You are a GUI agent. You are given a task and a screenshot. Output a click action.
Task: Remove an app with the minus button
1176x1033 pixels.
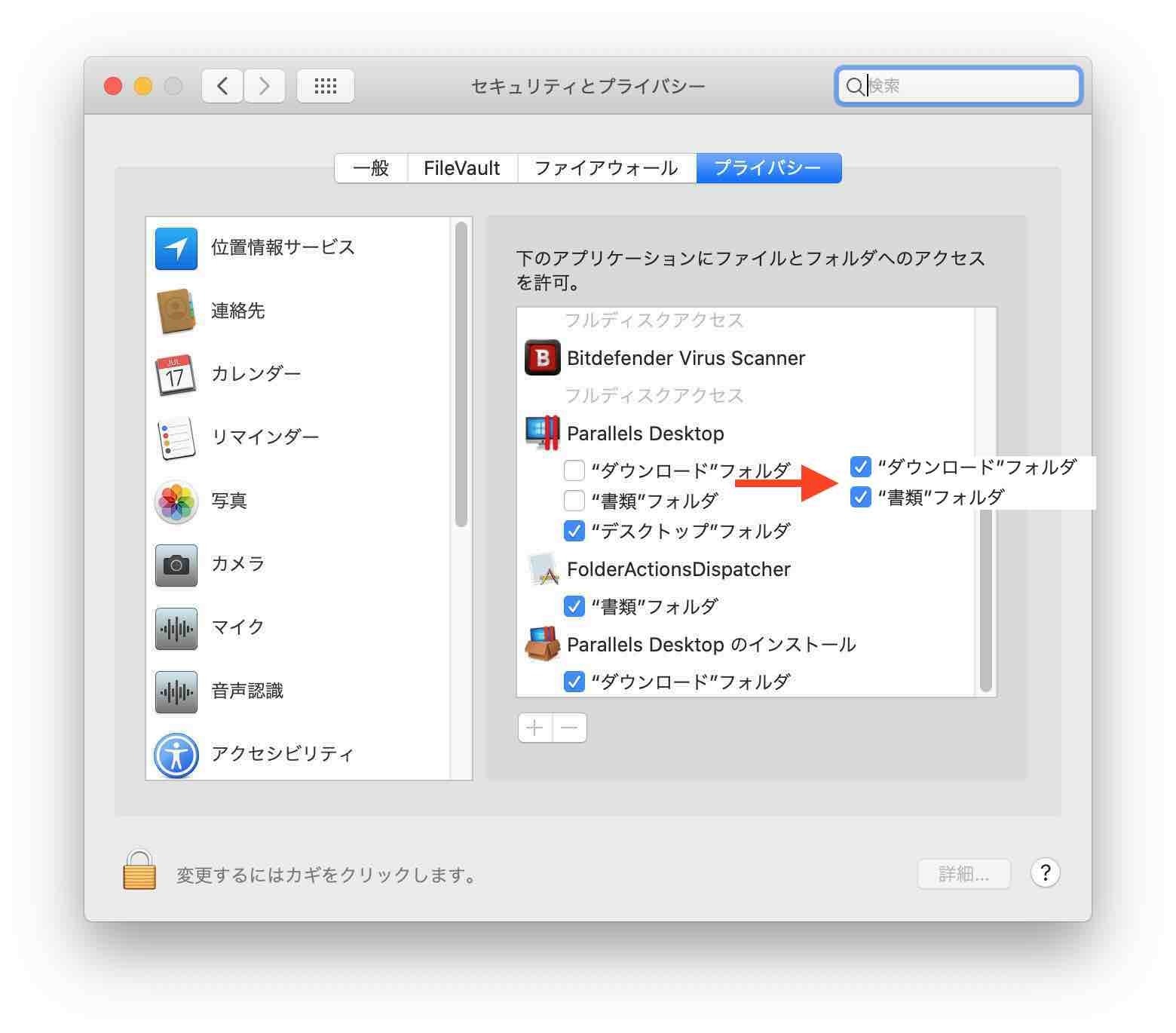pyautogui.click(x=570, y=728)
